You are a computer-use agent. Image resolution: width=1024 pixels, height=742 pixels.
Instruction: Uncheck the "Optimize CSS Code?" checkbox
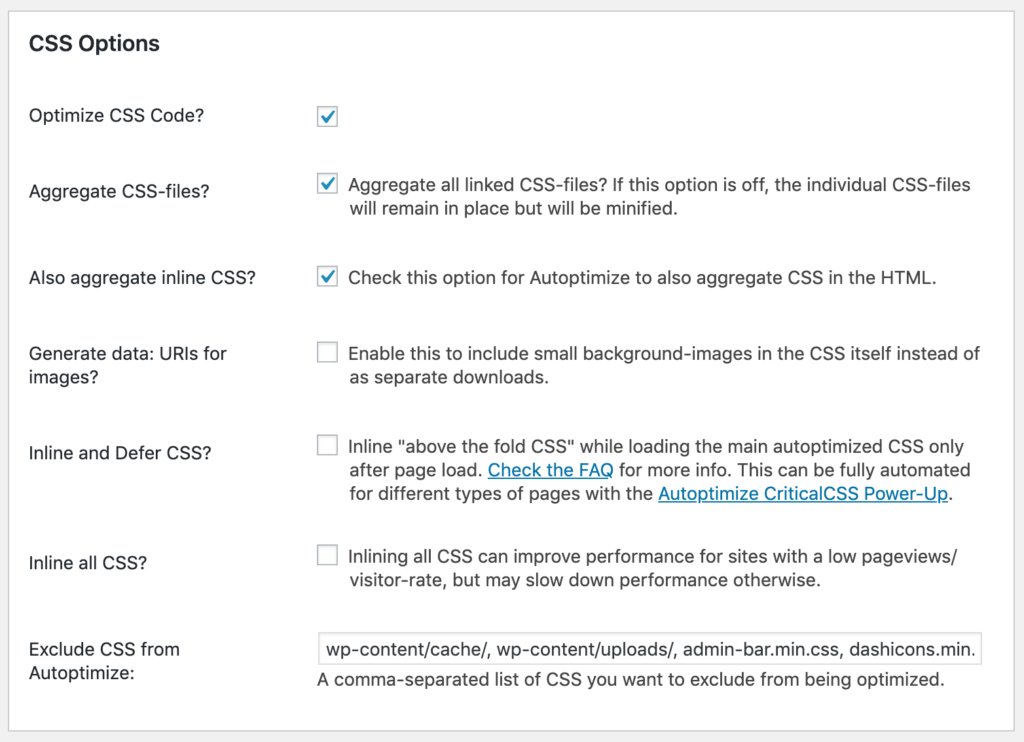327,116
